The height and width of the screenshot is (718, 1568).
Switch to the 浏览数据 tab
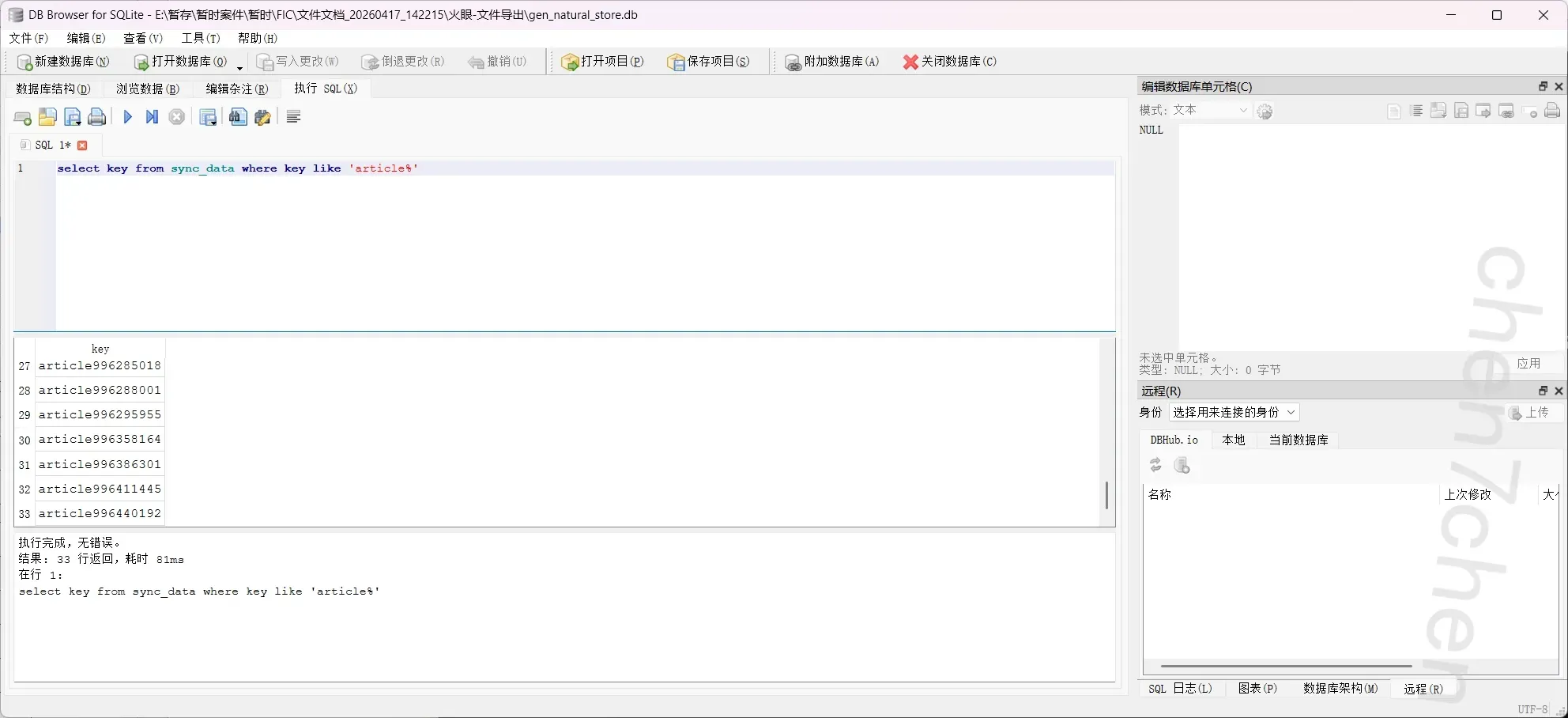point(147,89)
